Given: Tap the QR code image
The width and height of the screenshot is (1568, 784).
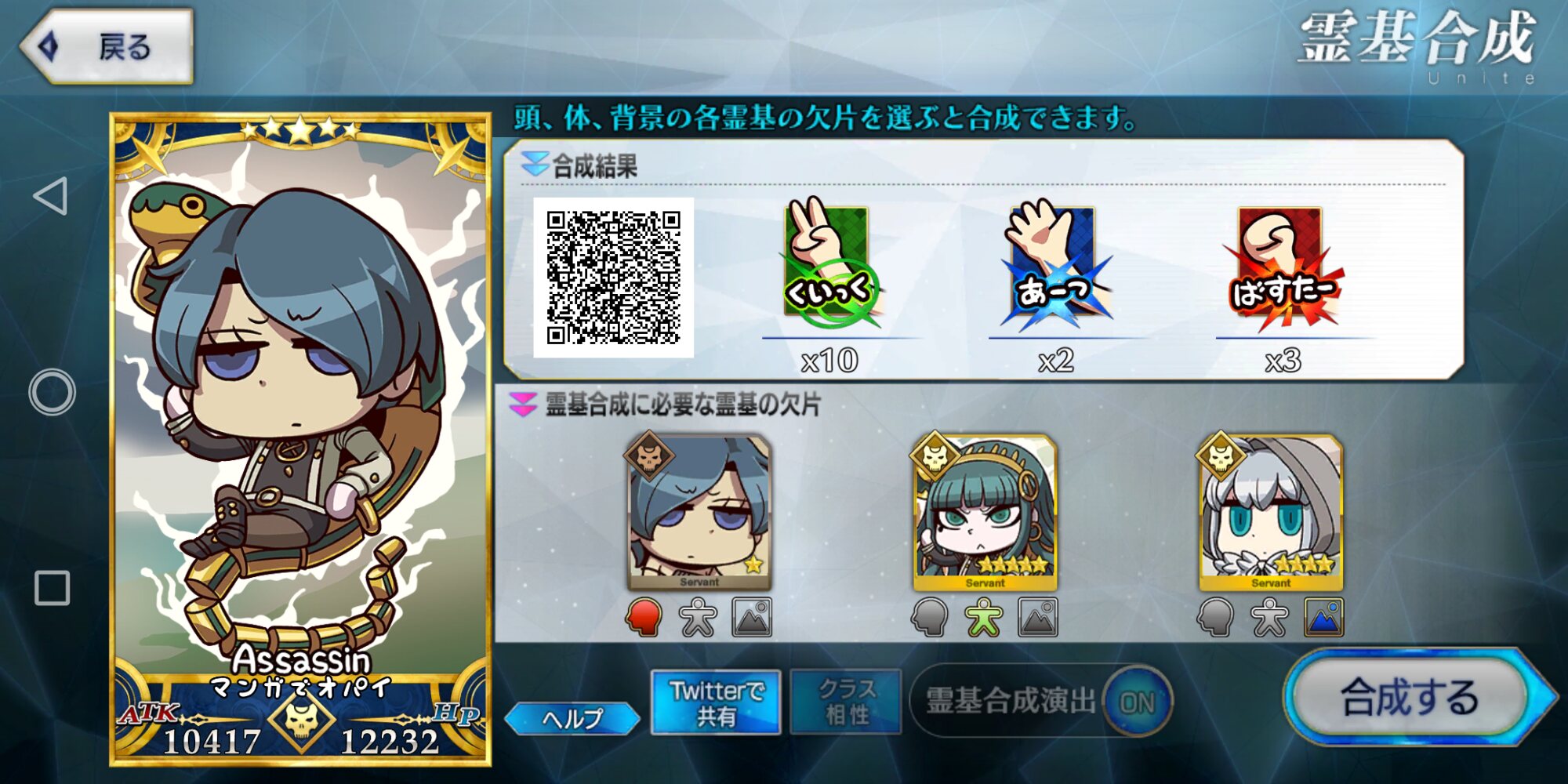Looking at the screenshot, I should 613,278.
